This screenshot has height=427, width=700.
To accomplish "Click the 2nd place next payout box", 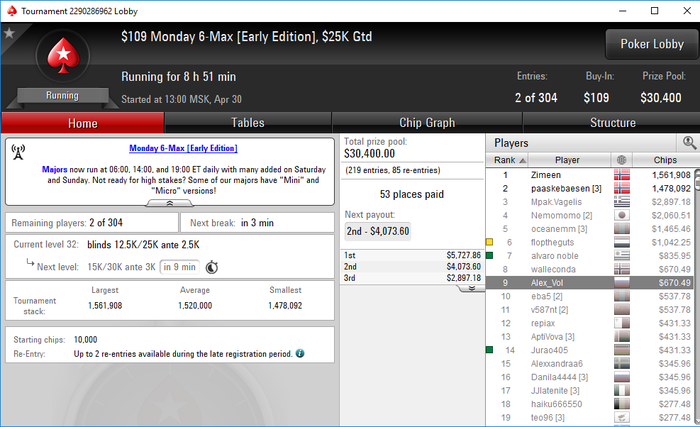I will point(378,231).
